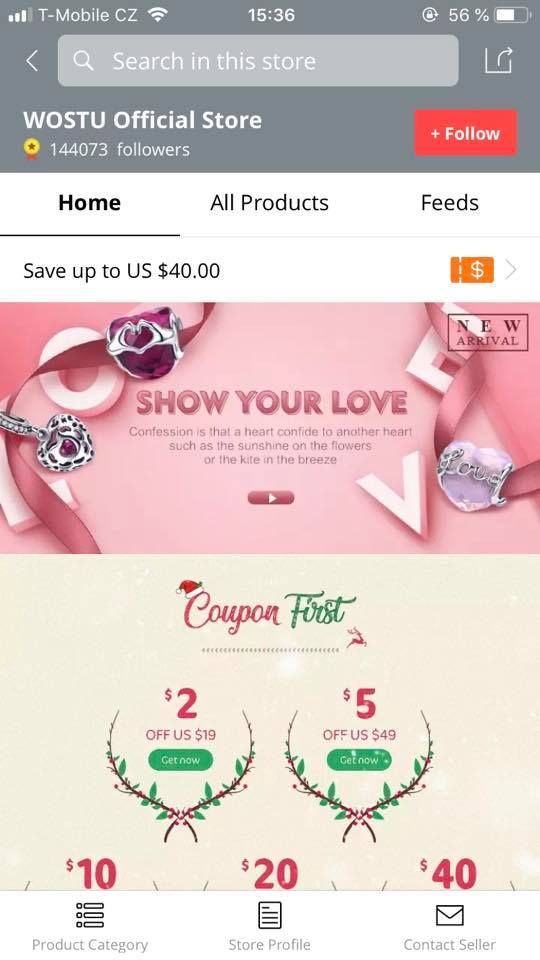Tap Contact Seller envelope icon
This screenshot has height=960, width=540.
(x=449, y=916)
